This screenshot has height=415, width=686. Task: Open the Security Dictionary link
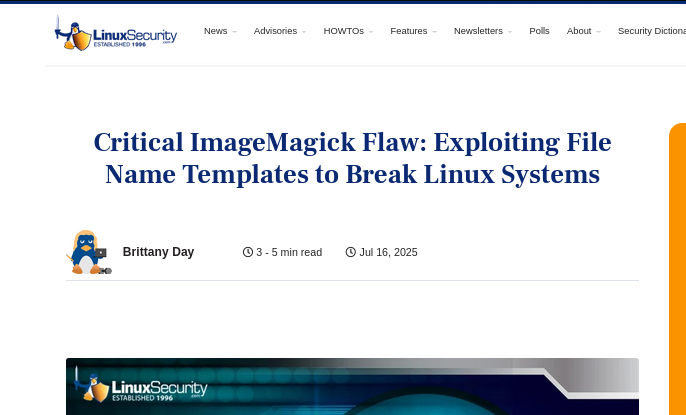(x=652, y=31)
